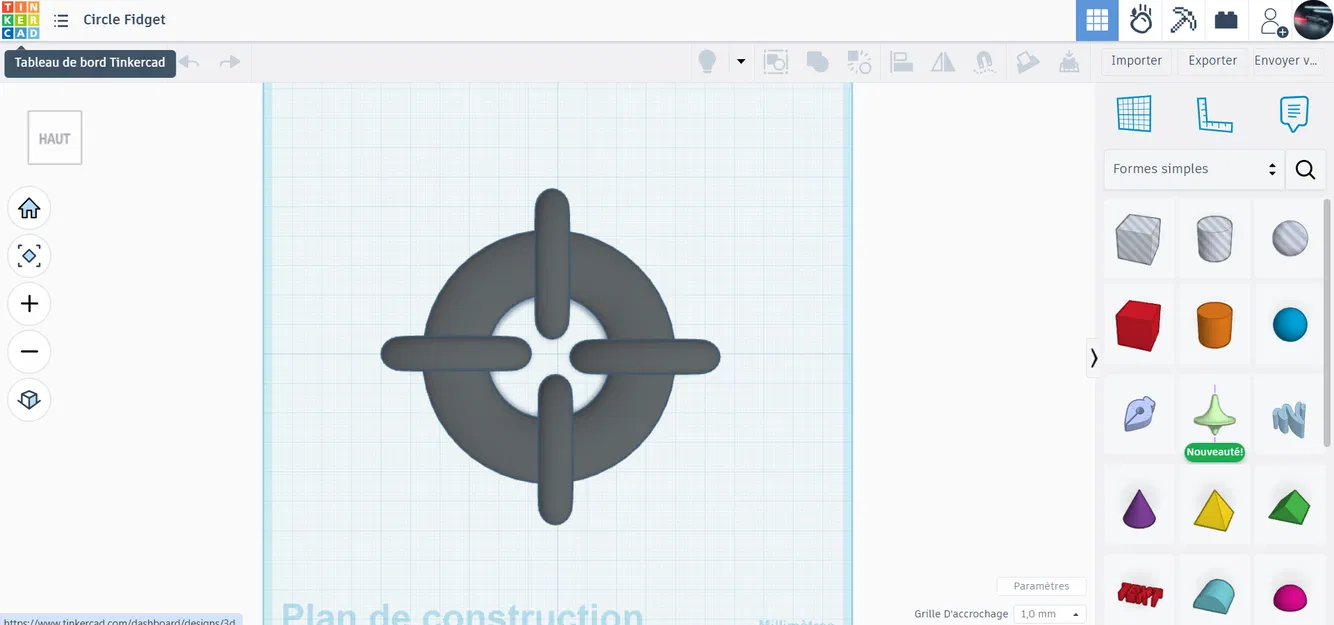The image size is (1334, 625).
Task: Toggle perspective orthographic view cube icon
Action: coord(29,400)
